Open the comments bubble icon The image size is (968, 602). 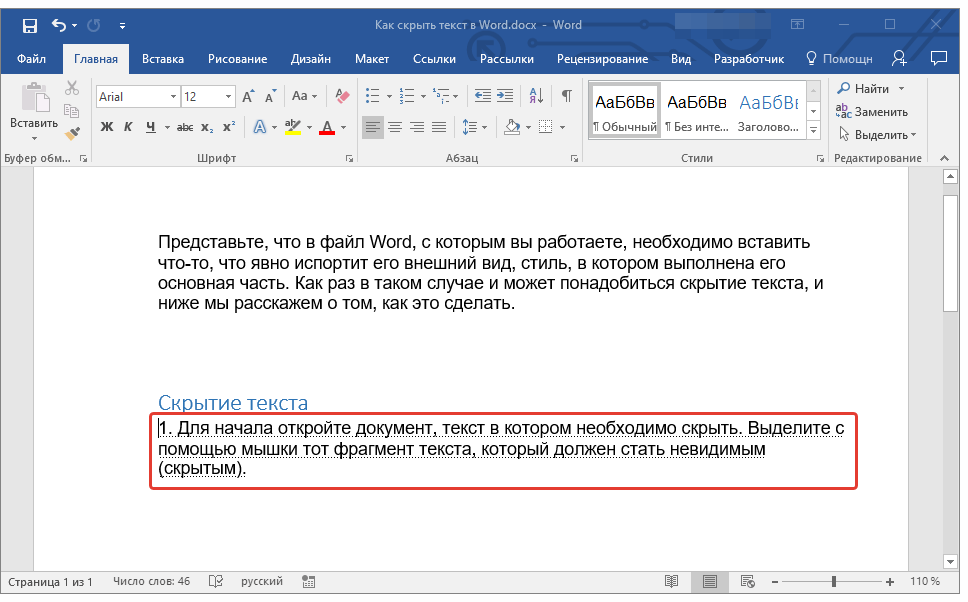pos(939,59)
